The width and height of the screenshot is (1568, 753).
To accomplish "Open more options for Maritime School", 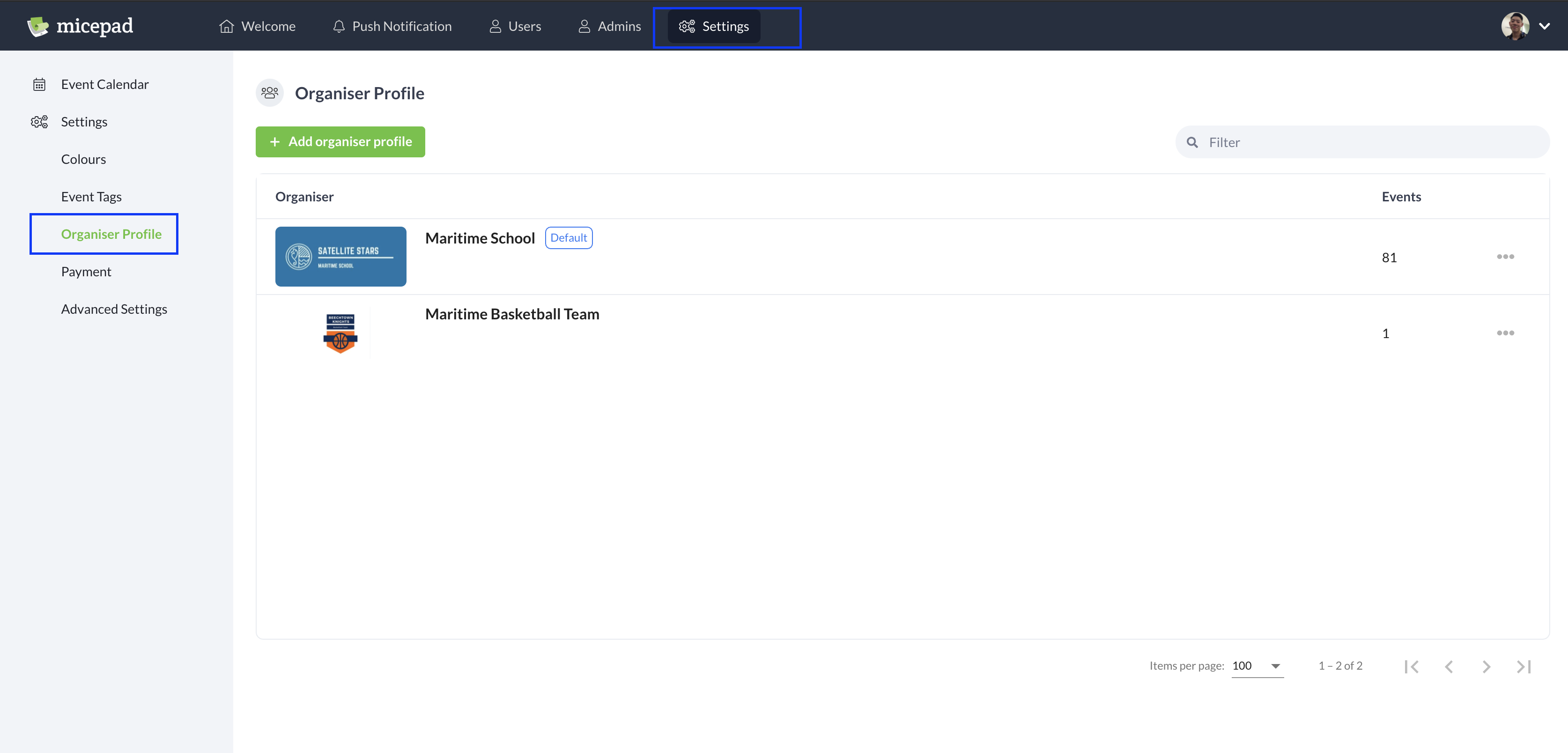I will tap(1505, 257).
